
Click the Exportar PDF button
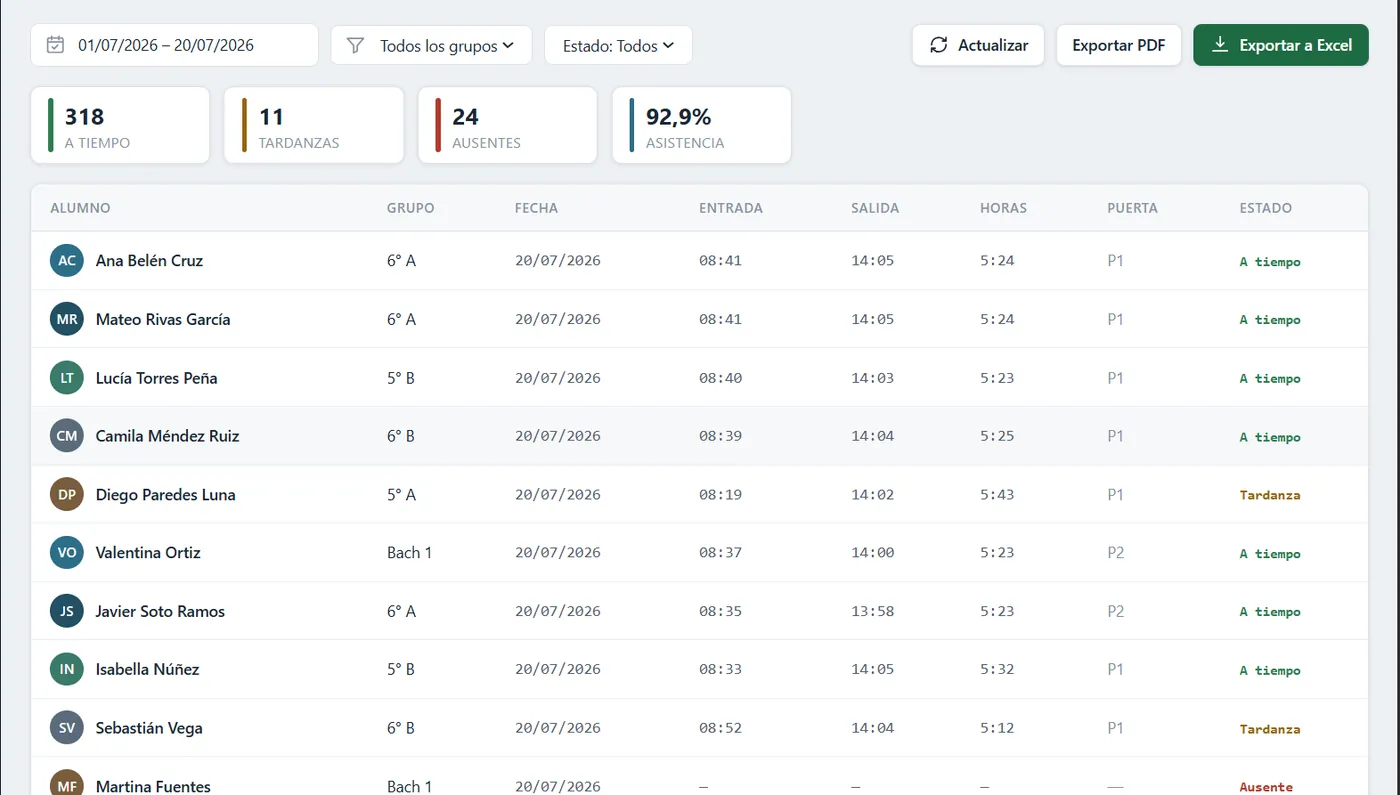click(1119, 45)
